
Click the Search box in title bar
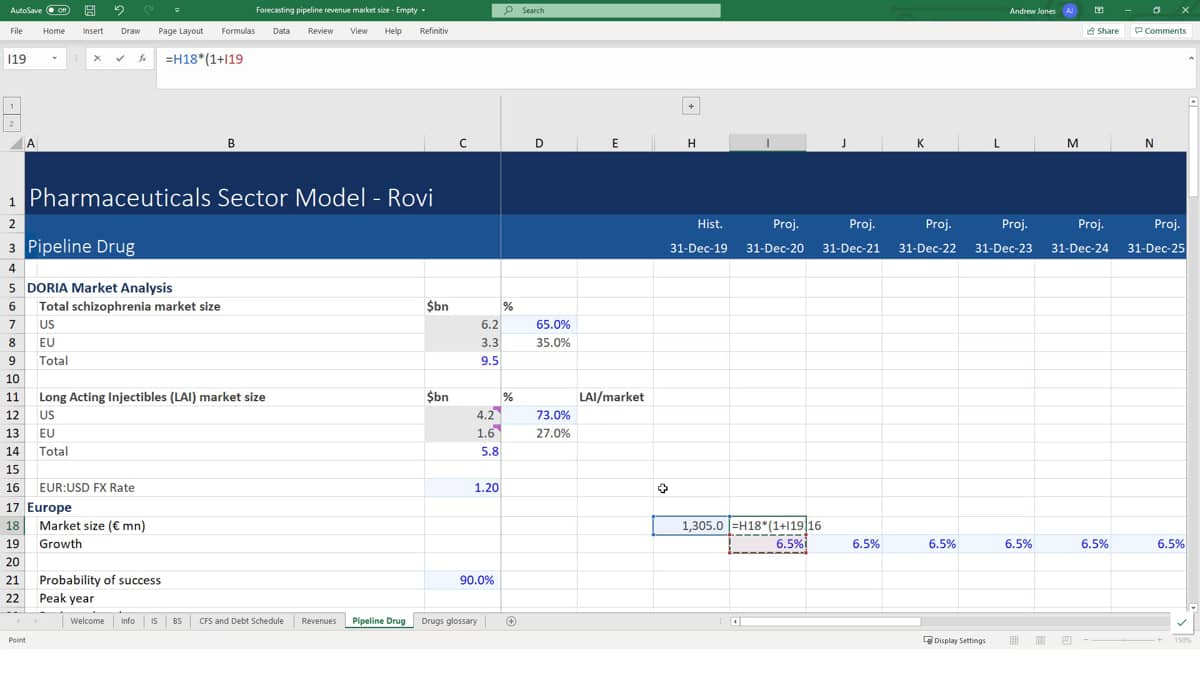point(606,10)
